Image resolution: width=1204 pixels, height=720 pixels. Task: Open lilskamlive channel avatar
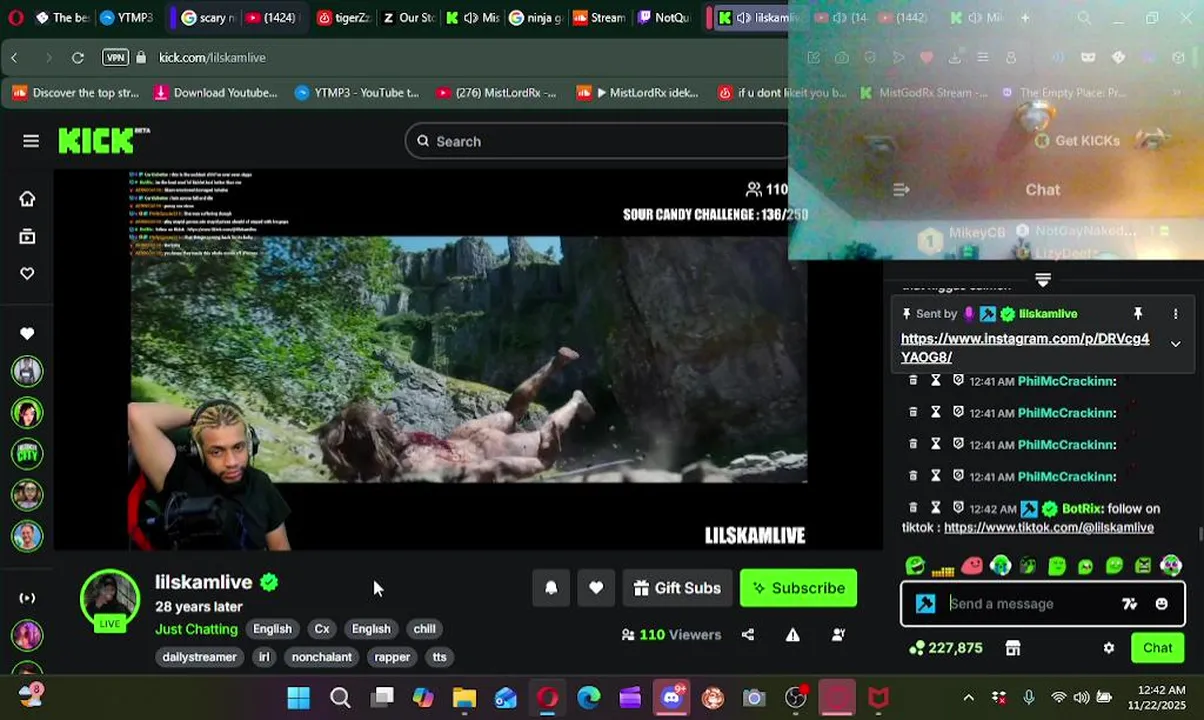pyautogui.click(x=110, y=599)
